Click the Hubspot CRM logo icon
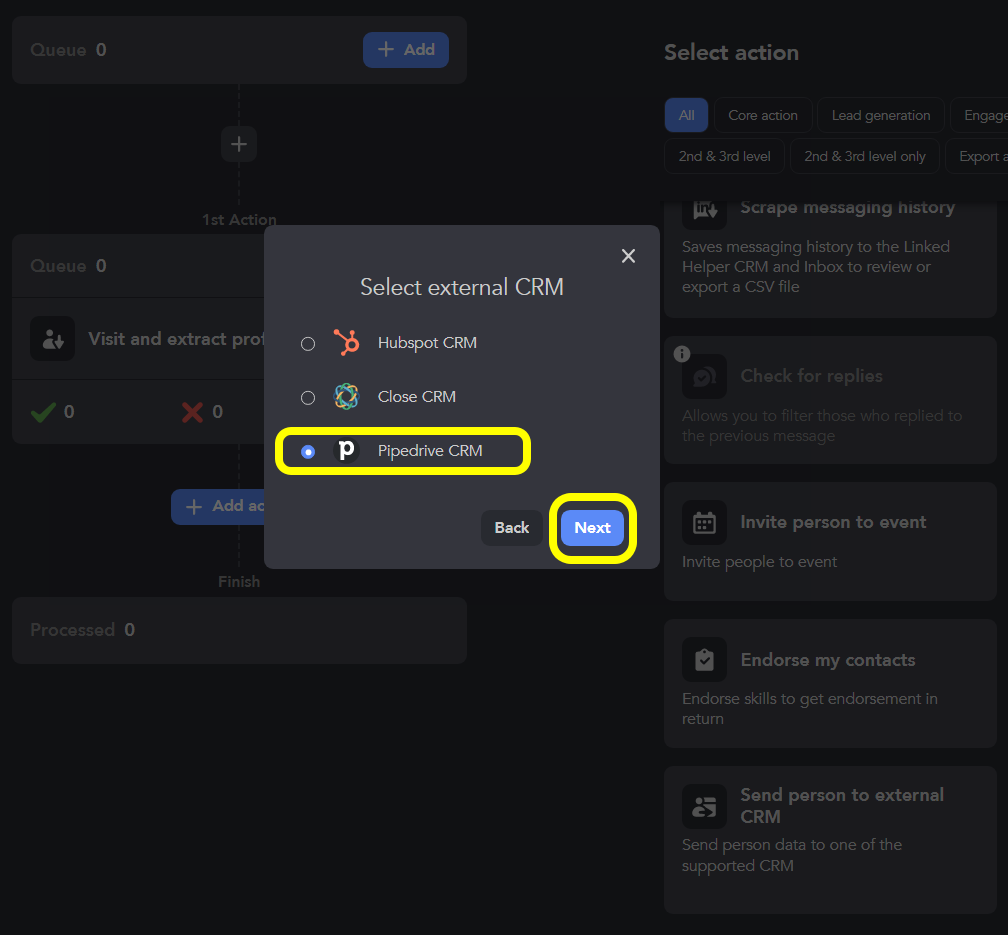The width and height of the screenshot is (1008, 935). click(x=346, y=342)
